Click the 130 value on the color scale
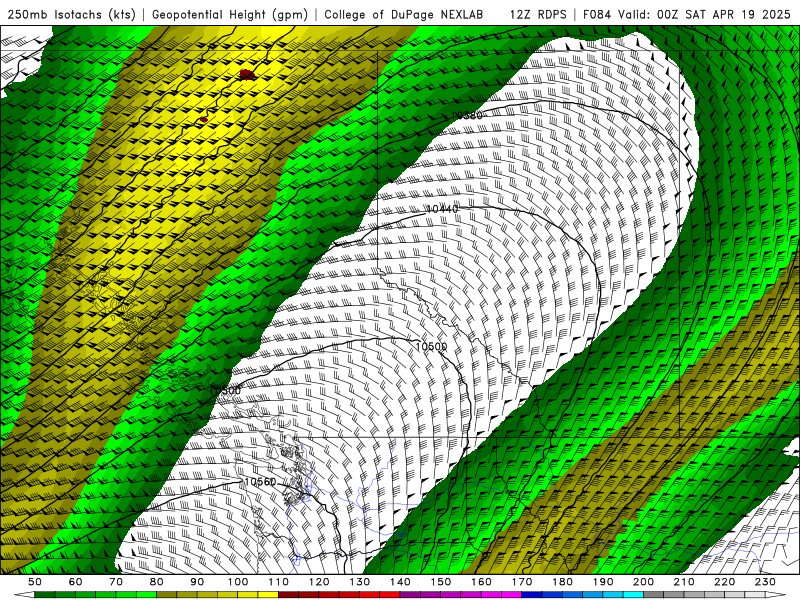This screenshot has width=800, height=600. (x=360, y=582)
